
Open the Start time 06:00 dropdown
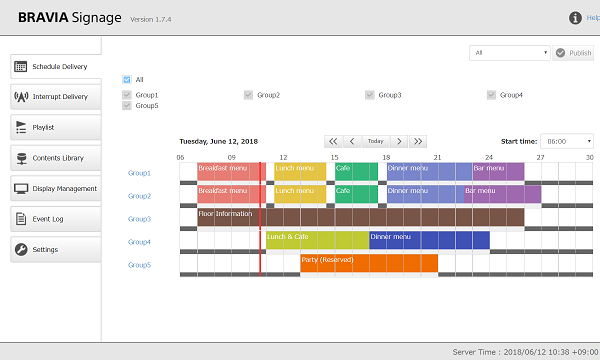(x=567, y=142)
